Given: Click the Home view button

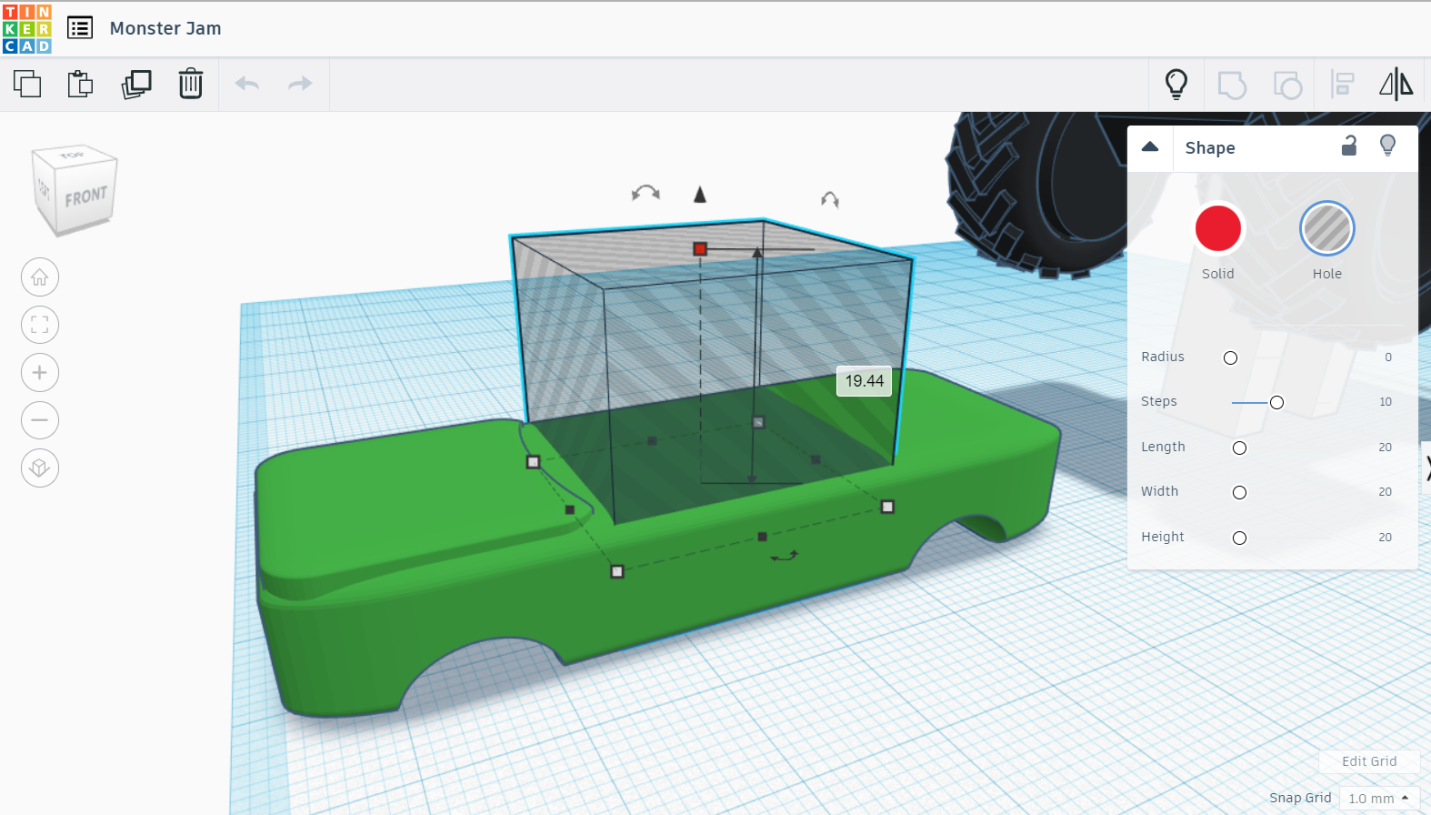Looking at the screenshot, I should (x=40, y=277).
